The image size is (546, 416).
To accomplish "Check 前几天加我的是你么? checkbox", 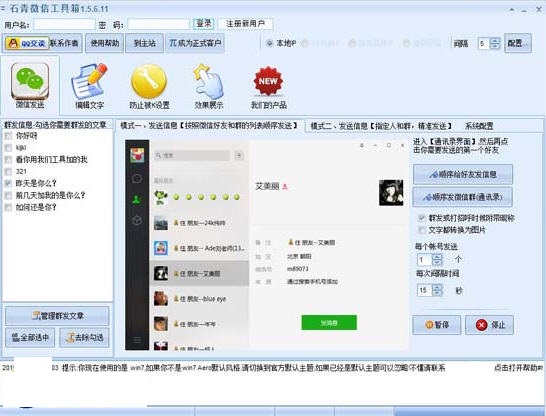I will point(8,195).
